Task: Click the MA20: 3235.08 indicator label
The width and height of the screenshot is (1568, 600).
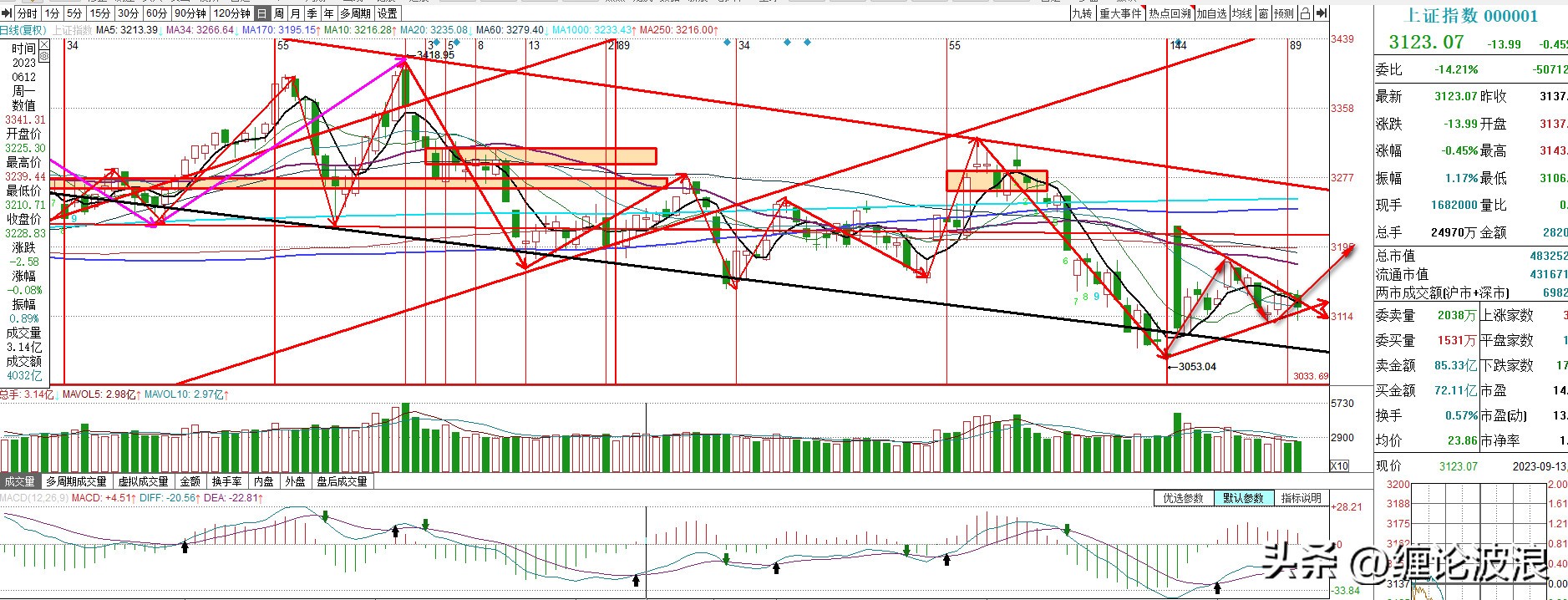Action: tap(434, 30)
